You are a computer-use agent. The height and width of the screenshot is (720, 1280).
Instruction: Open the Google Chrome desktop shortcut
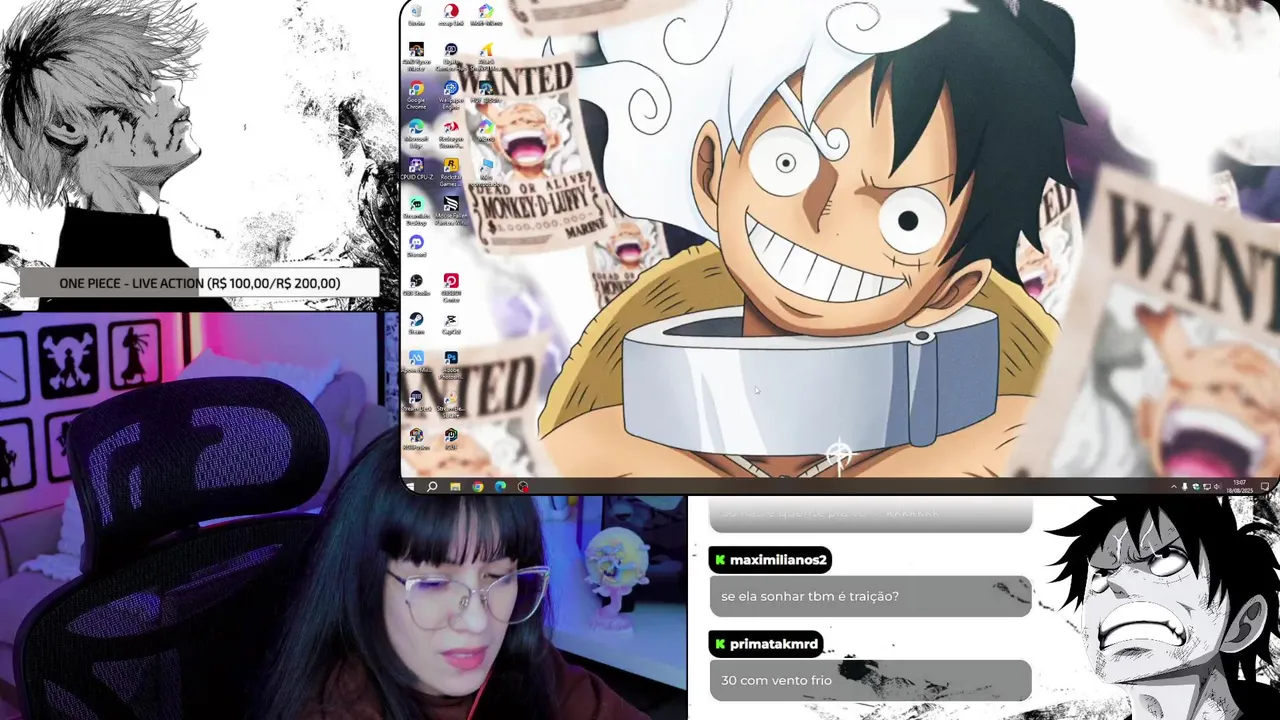click(416, 94)
